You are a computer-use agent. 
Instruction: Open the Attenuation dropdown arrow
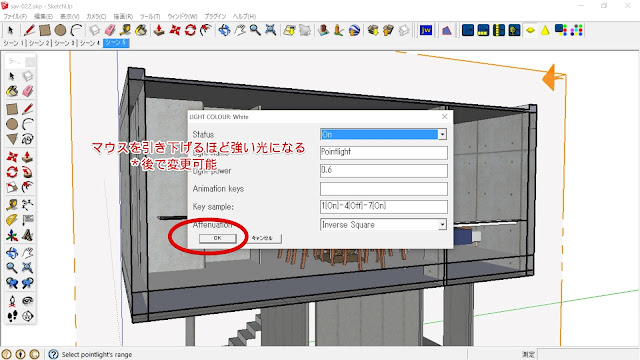442,224
